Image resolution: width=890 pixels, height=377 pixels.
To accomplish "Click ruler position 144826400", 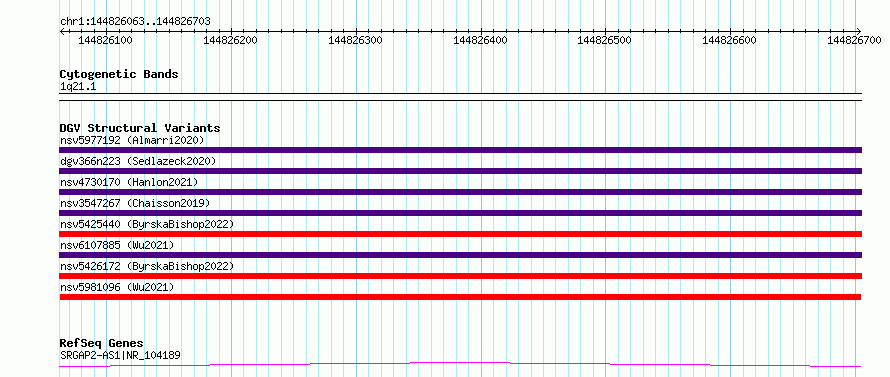I will 480,40.
